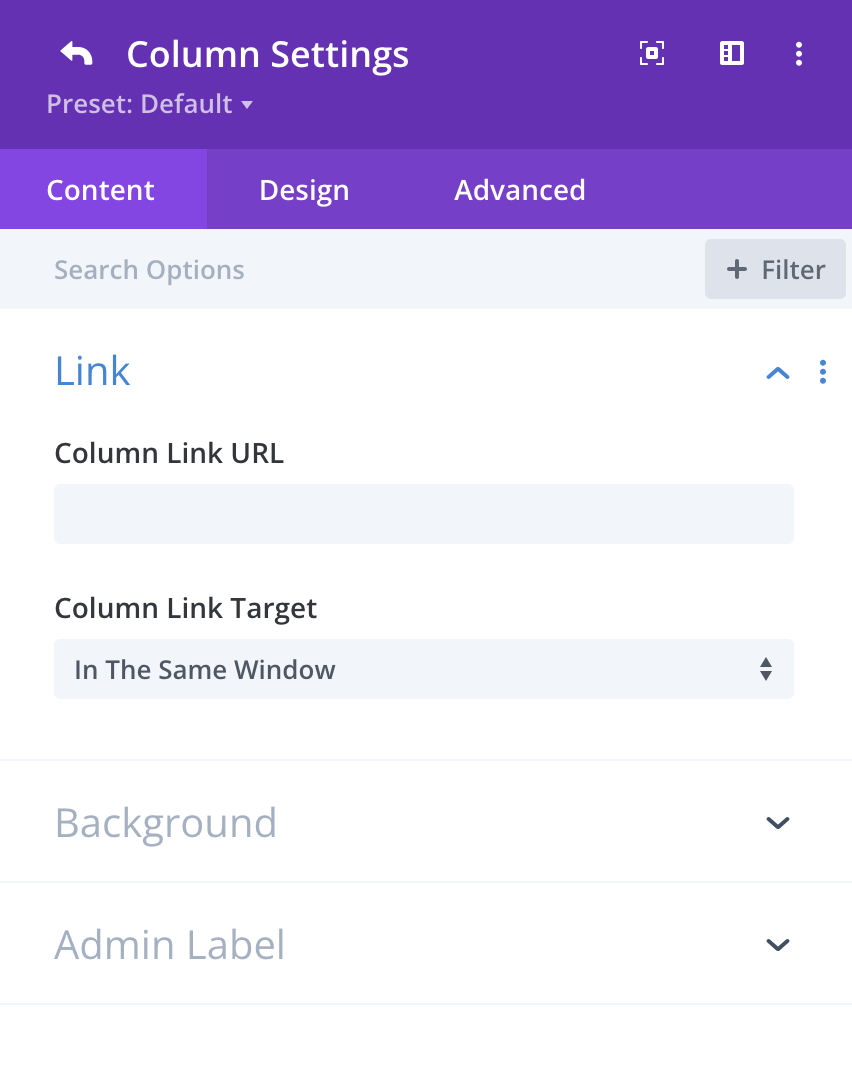Switch to the Content tab

(101, 190)
